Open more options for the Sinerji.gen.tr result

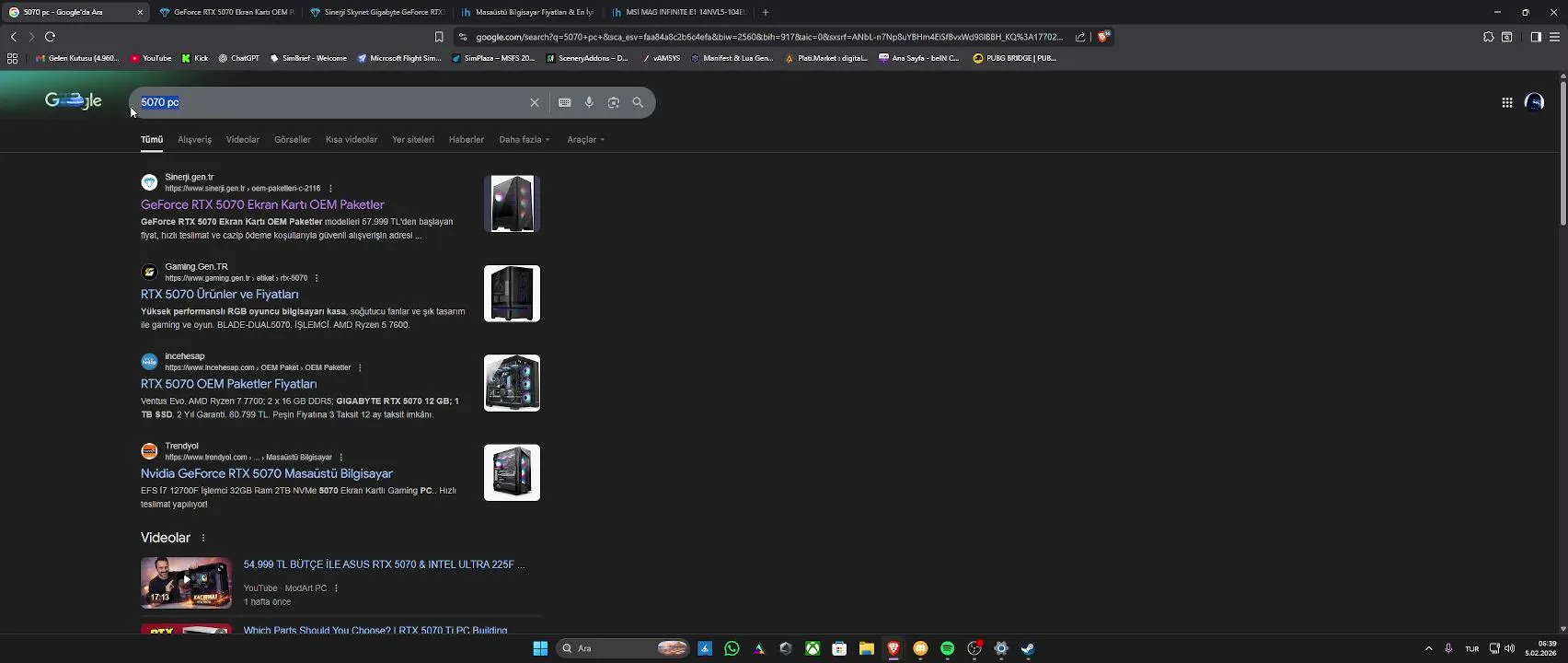330,189
